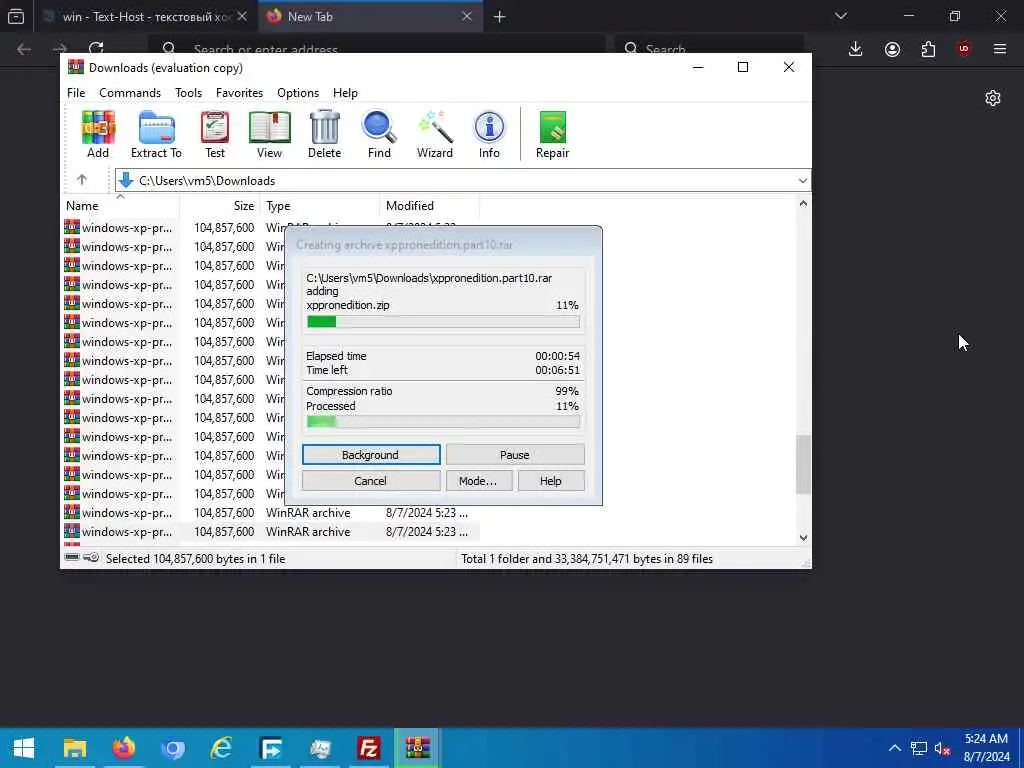Image resolution: width=1024 pixels, height=768 pixels.
Task: Open the File menu
Action: tap(76, 93)
